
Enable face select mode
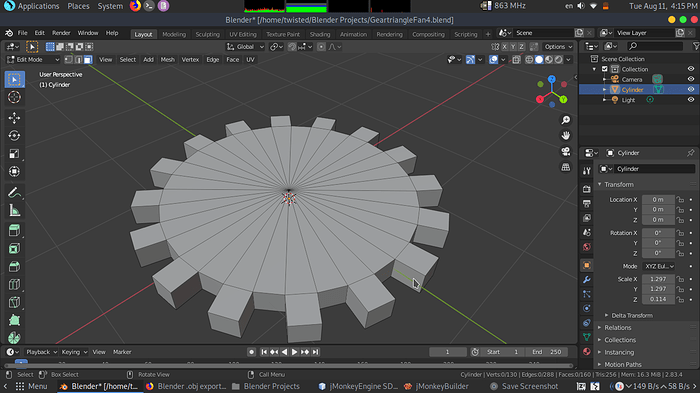(88, 59)
